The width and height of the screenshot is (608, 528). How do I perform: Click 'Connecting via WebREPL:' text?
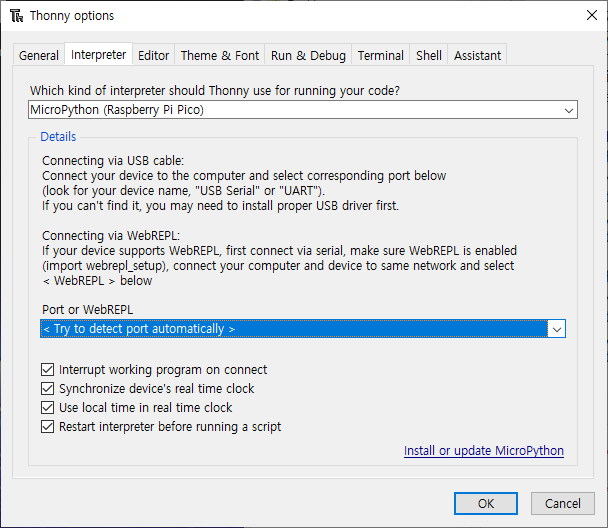(x=111, y=236)
